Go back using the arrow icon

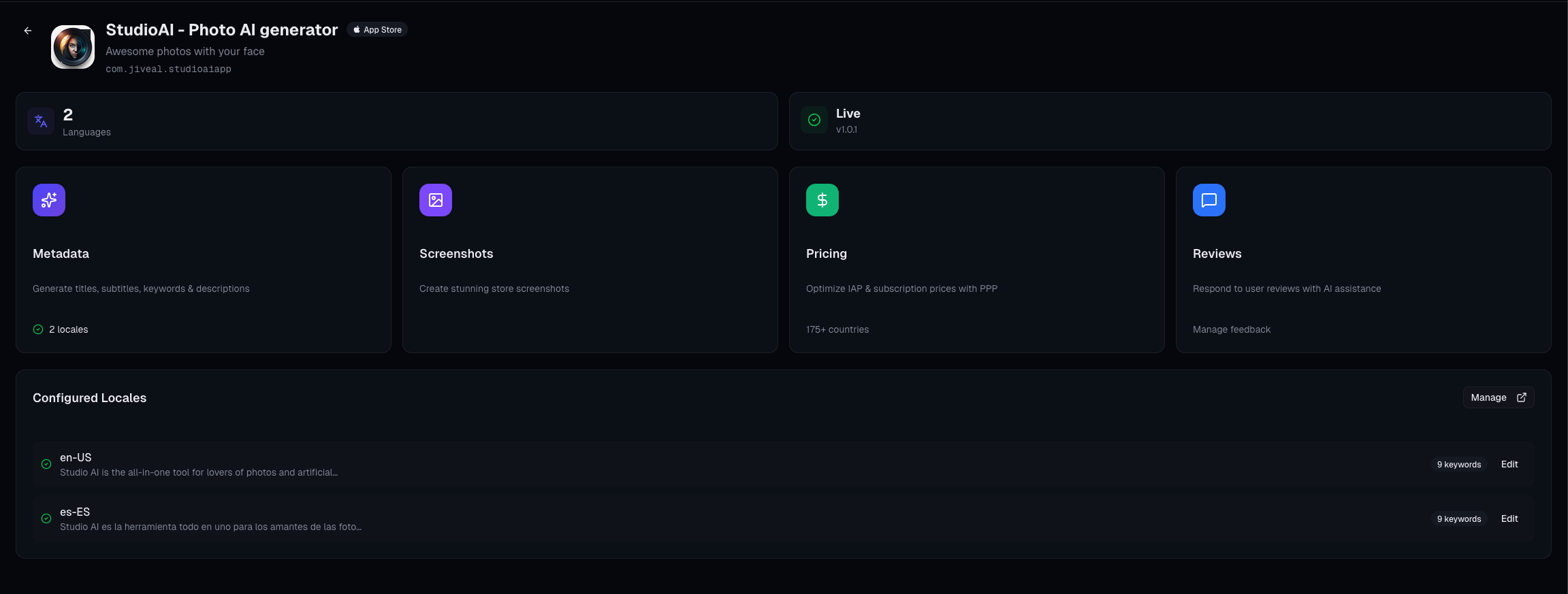tap(28, 31)
